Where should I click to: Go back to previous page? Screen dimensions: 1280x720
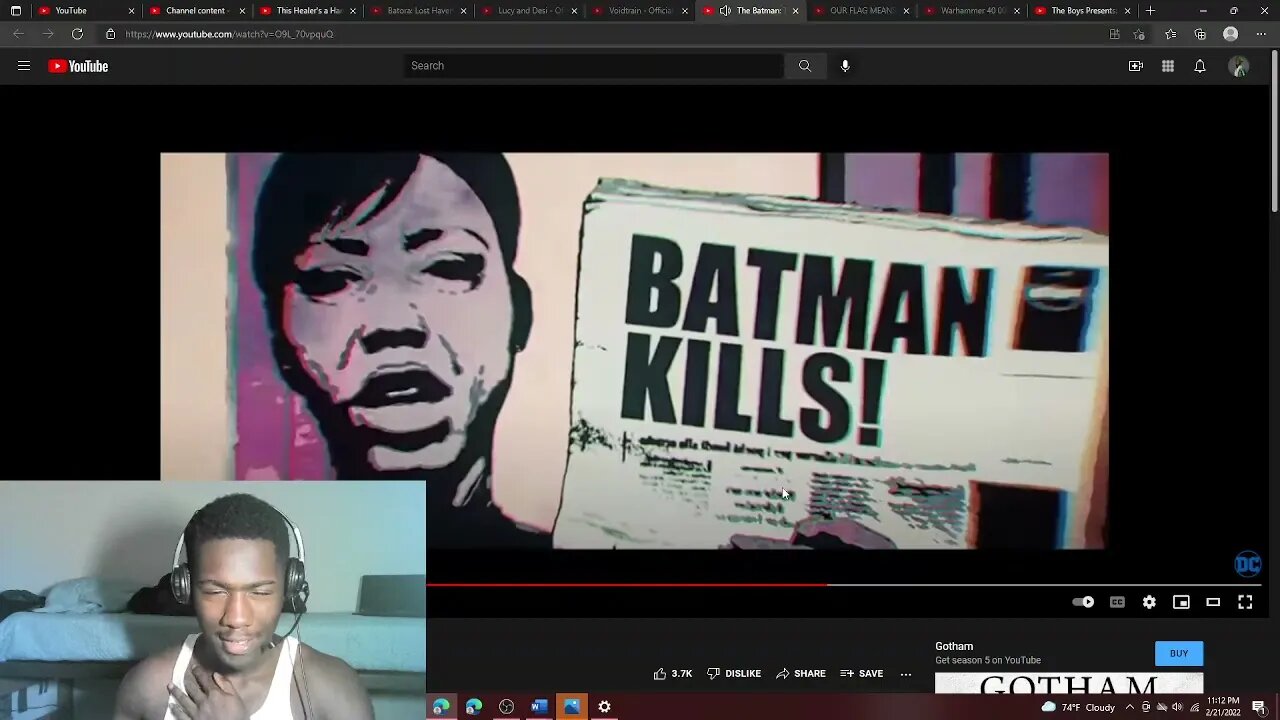pyautogui.click(x=18, y=34)
